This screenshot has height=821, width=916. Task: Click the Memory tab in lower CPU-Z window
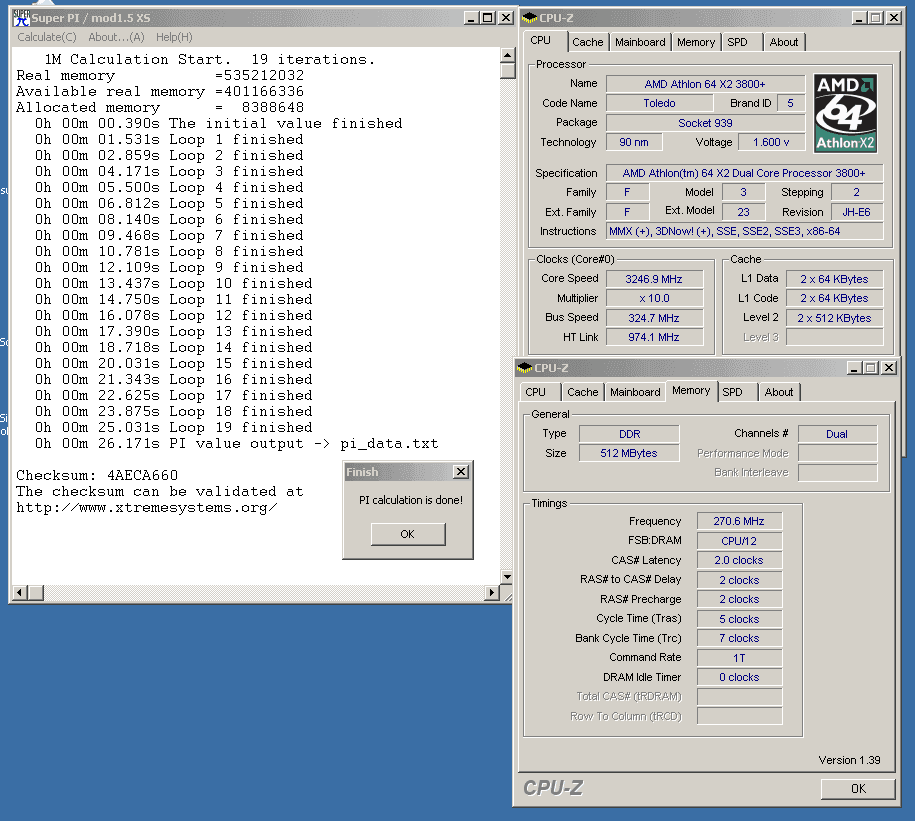[x=691, y=390]
